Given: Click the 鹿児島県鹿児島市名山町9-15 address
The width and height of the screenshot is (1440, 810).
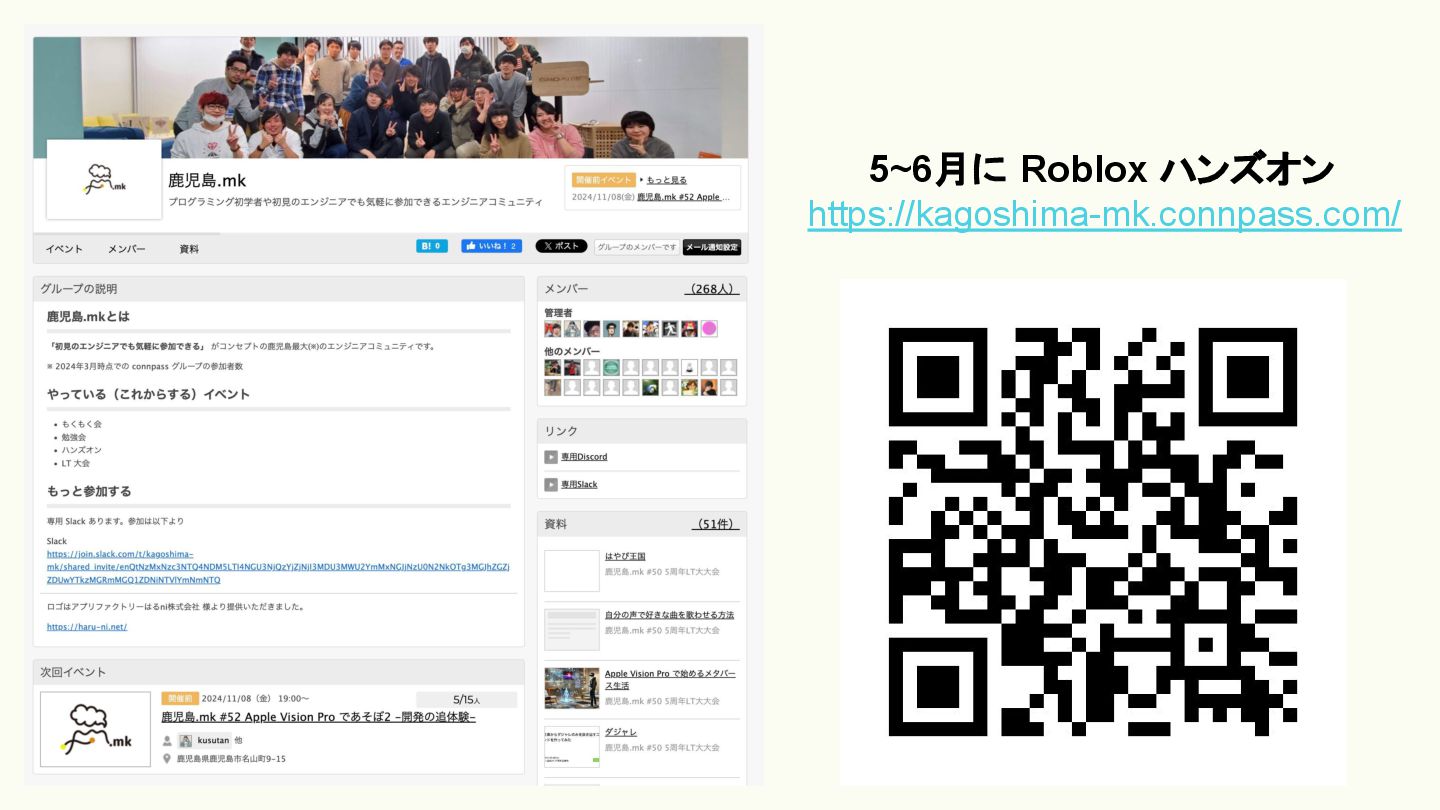Looking at the screenshot, I should [231, 759].
